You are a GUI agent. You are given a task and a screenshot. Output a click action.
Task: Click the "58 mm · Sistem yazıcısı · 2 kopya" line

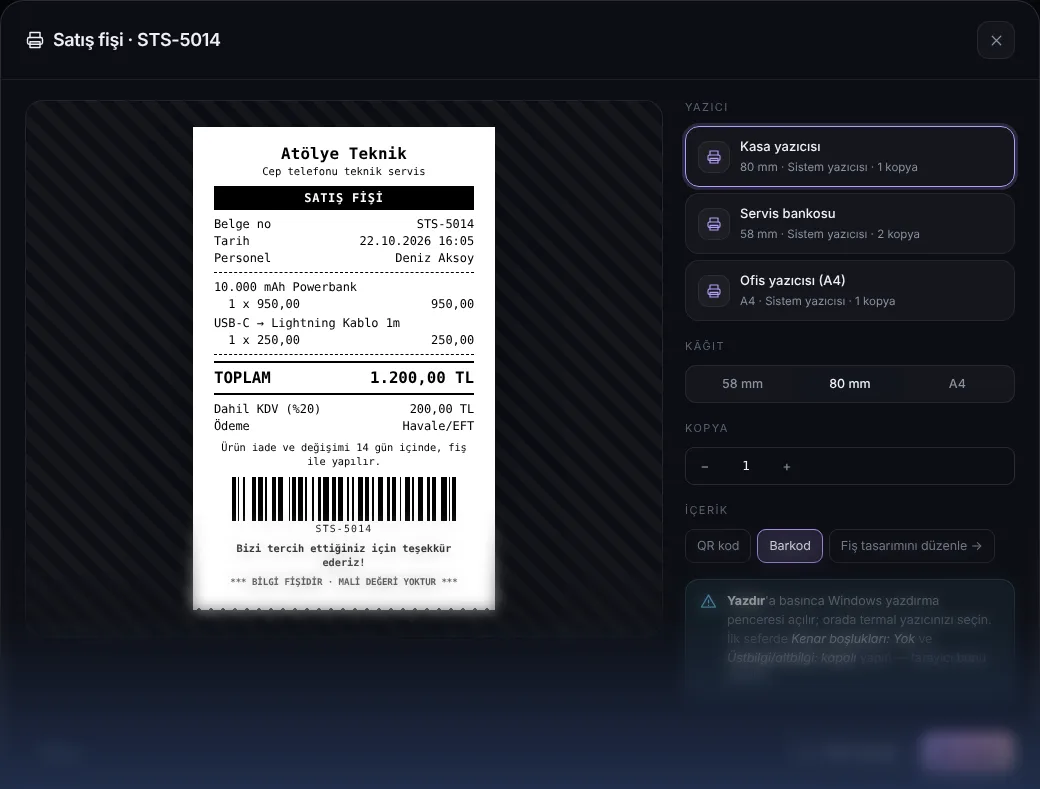click(x=830, y=234)
